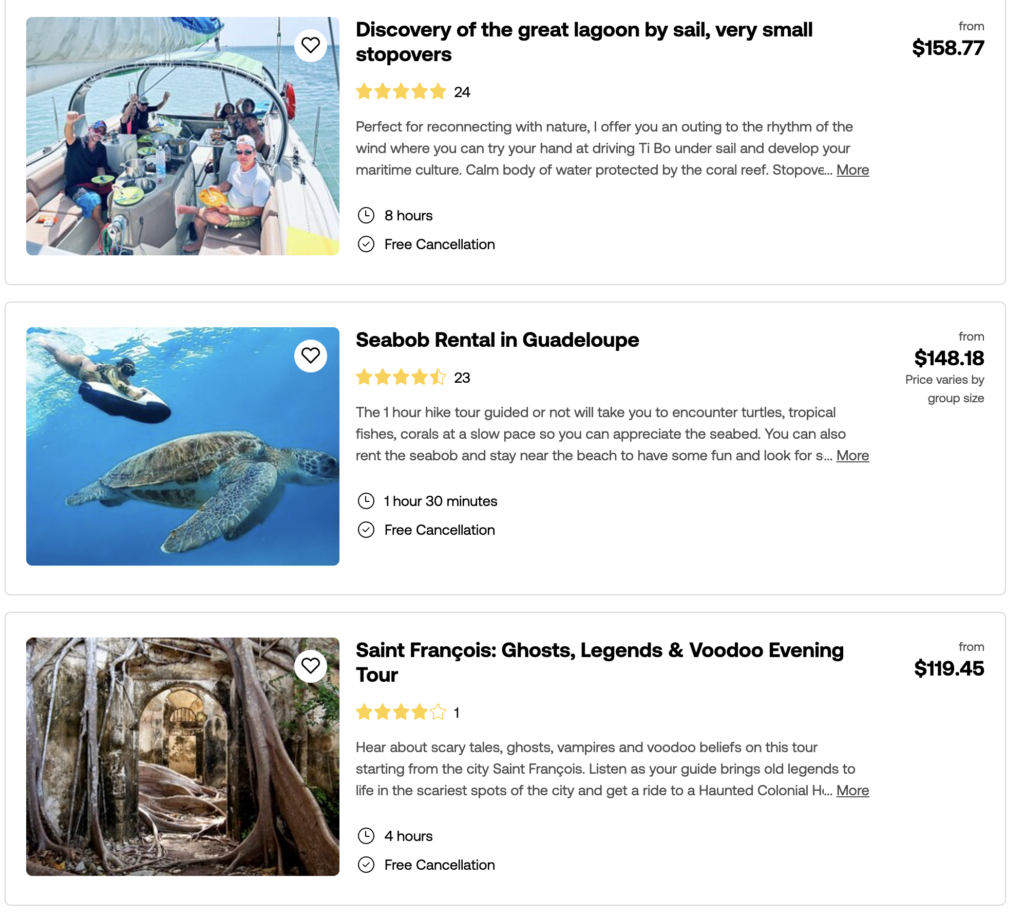Open the 'Seabob Rental in Guadeloupe' title
Viewport: 1024px width, 916px height.
pyautogui.click(x=497, y=340)
